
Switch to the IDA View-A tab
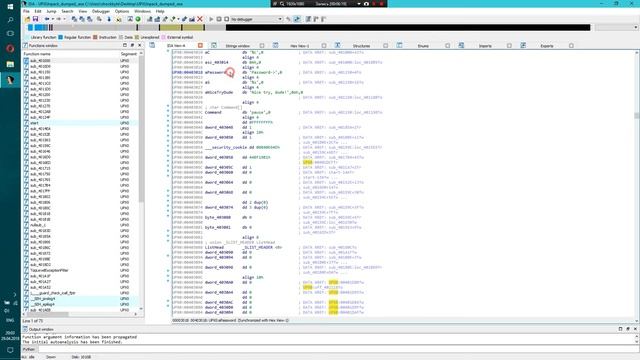pyautogui.click(x=176, y=46)
